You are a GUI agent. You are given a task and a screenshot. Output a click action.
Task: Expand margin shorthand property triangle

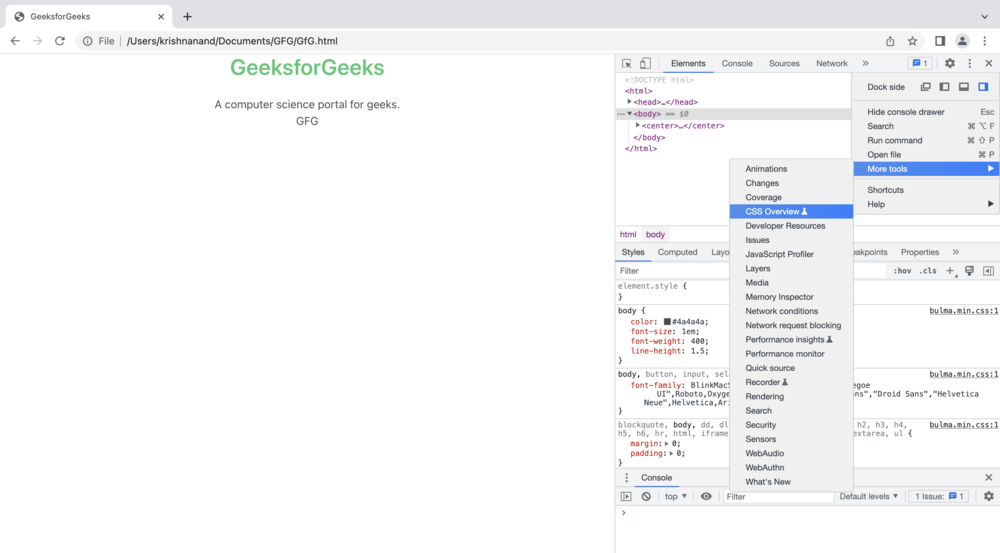(666, 444)
